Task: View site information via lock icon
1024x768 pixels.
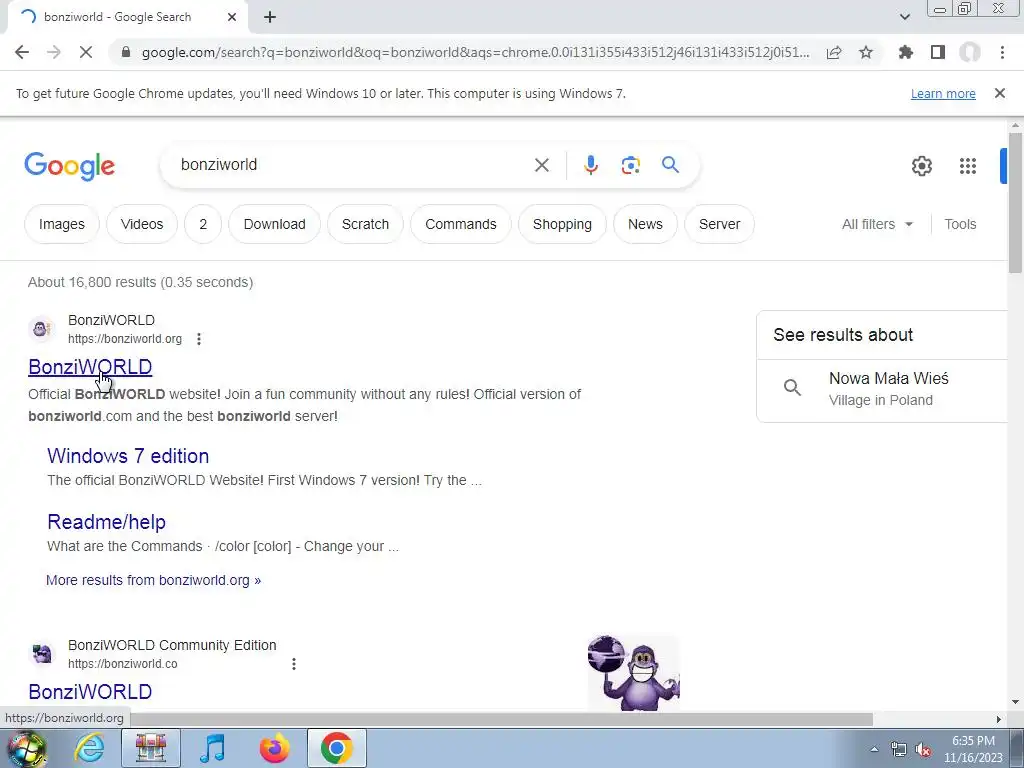Action: click(x=126, y=52)
